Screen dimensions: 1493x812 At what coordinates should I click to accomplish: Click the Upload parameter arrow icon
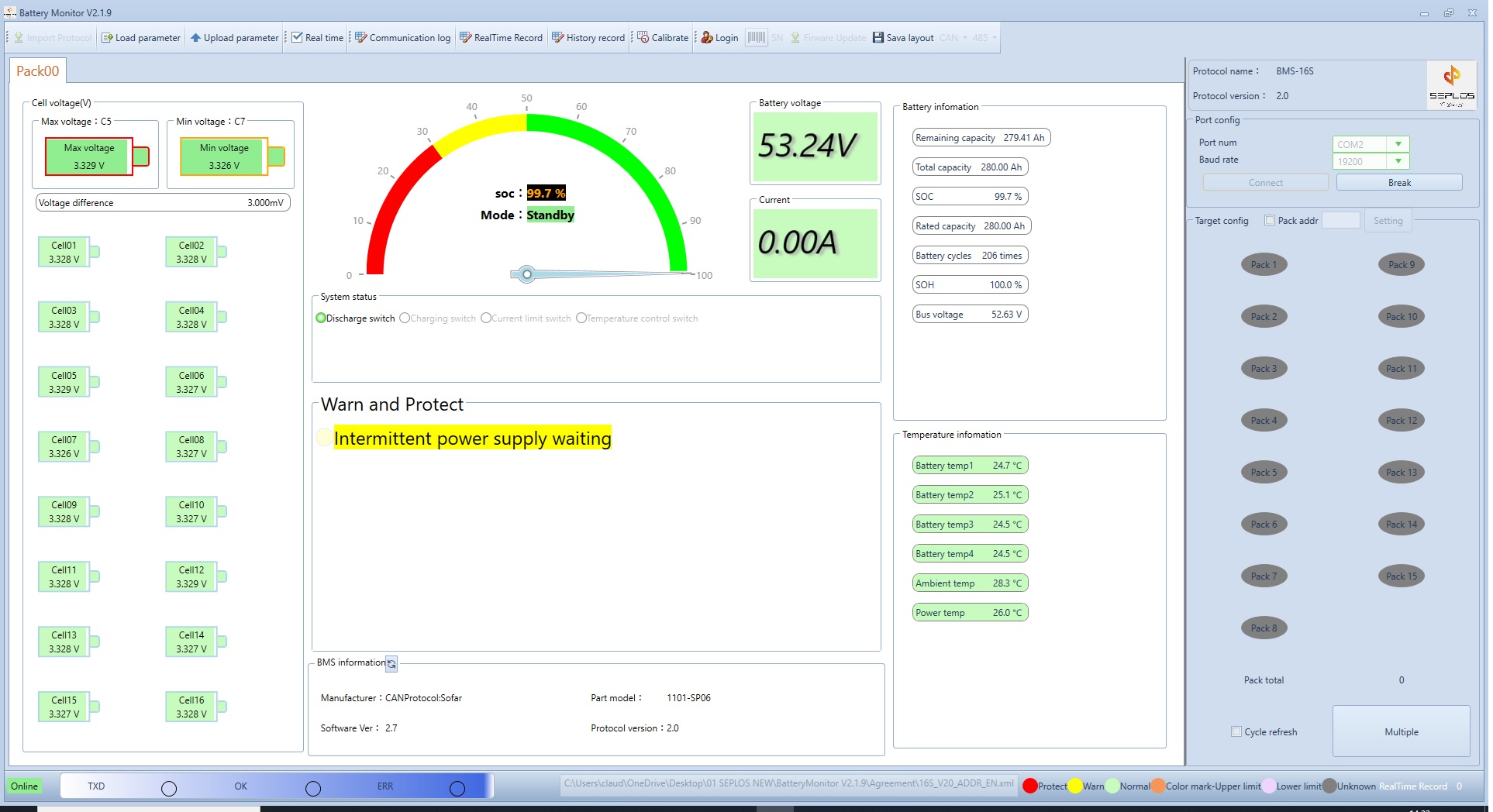click(x=196, y=38)
